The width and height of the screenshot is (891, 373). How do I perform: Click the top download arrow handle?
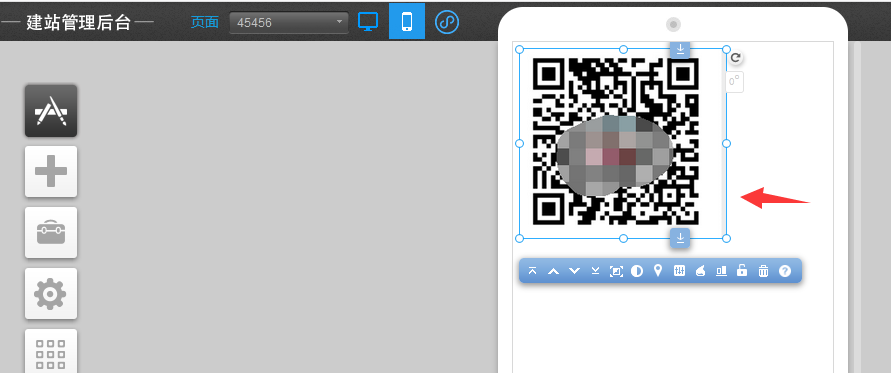(x=680, y=49)
